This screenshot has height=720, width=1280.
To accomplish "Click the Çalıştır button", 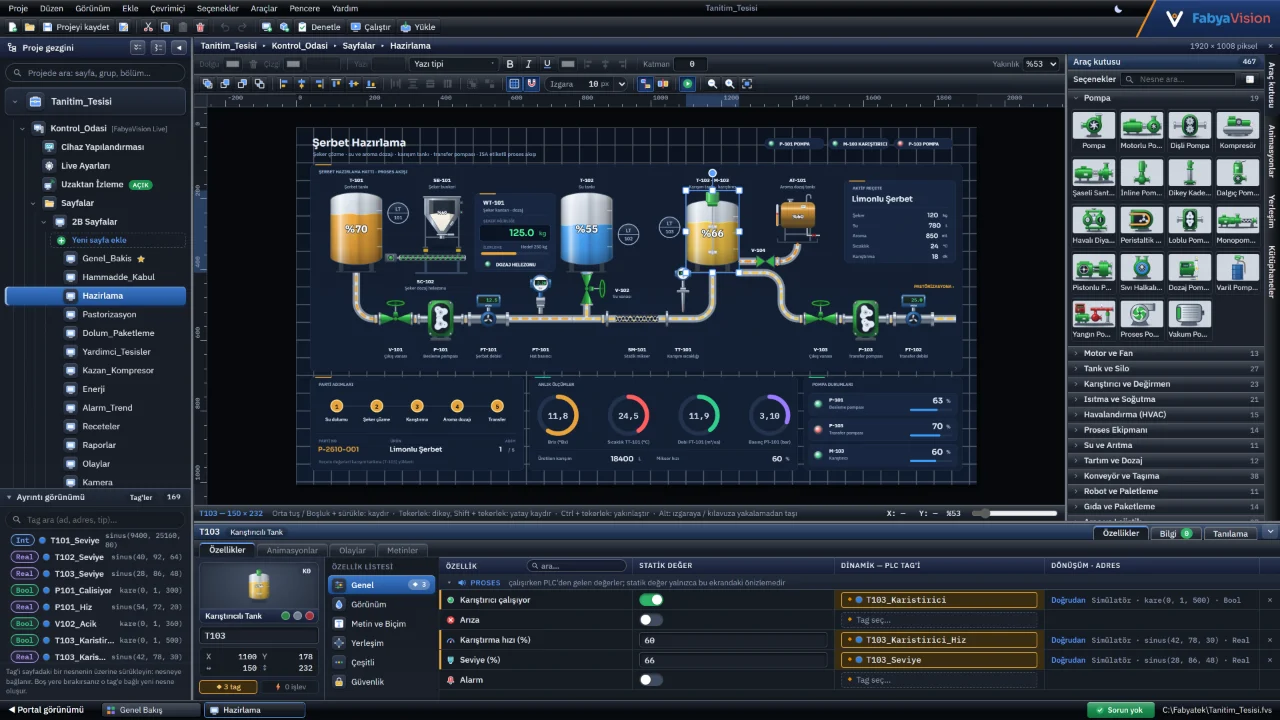I will pos(370,27).
